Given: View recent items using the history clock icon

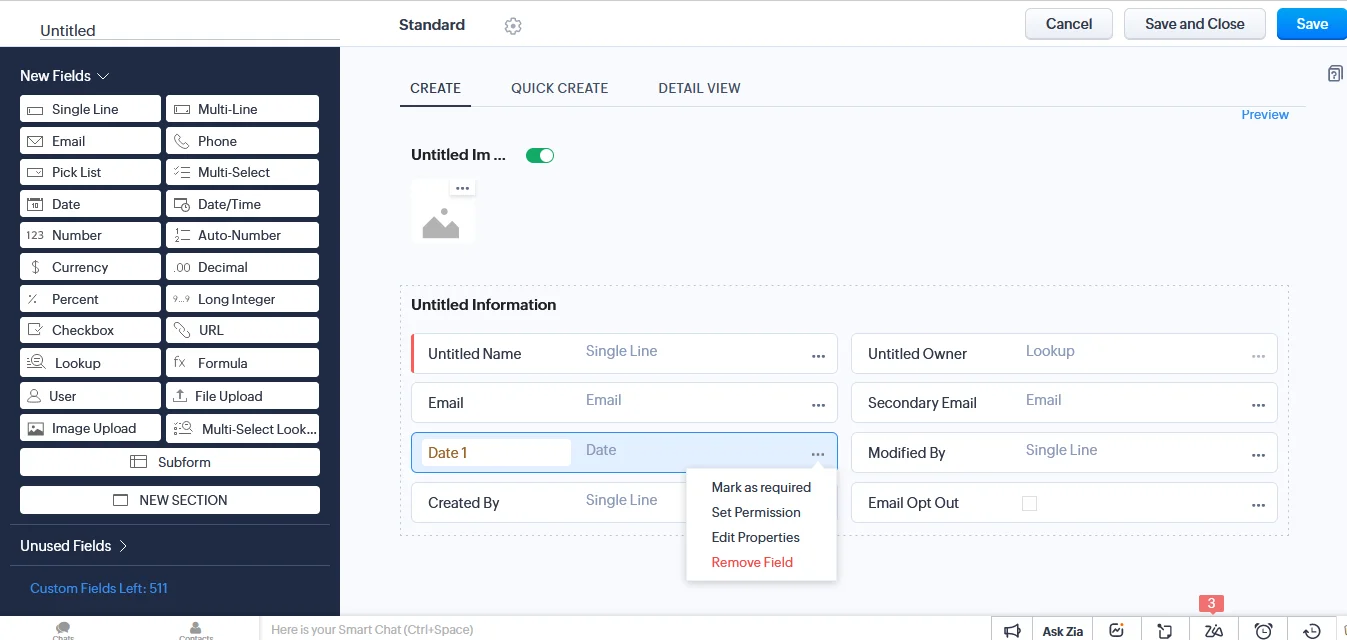Looking at the screenshot, I should click(1310, 629).
